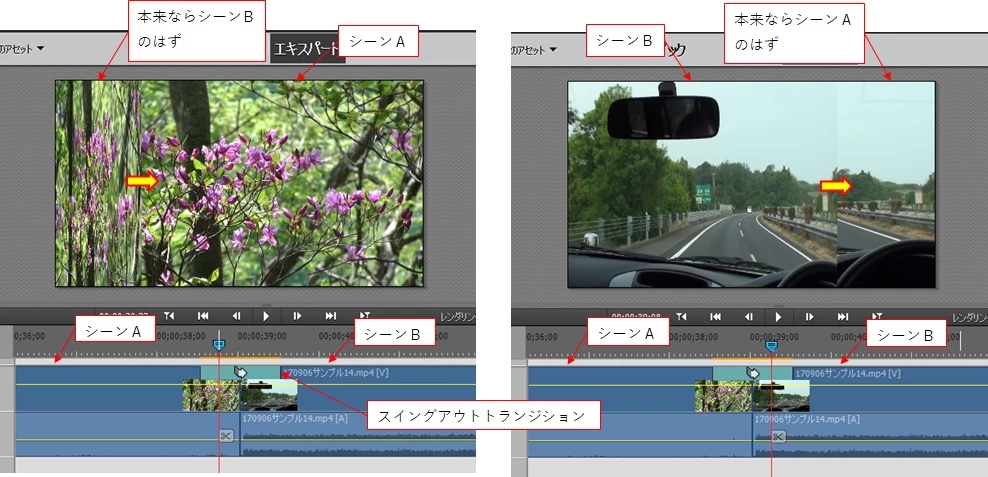Viewport: 988px width, 477px height.
Task: Step forward one frame in left screenshot
Action: click(x=297, y=316)
